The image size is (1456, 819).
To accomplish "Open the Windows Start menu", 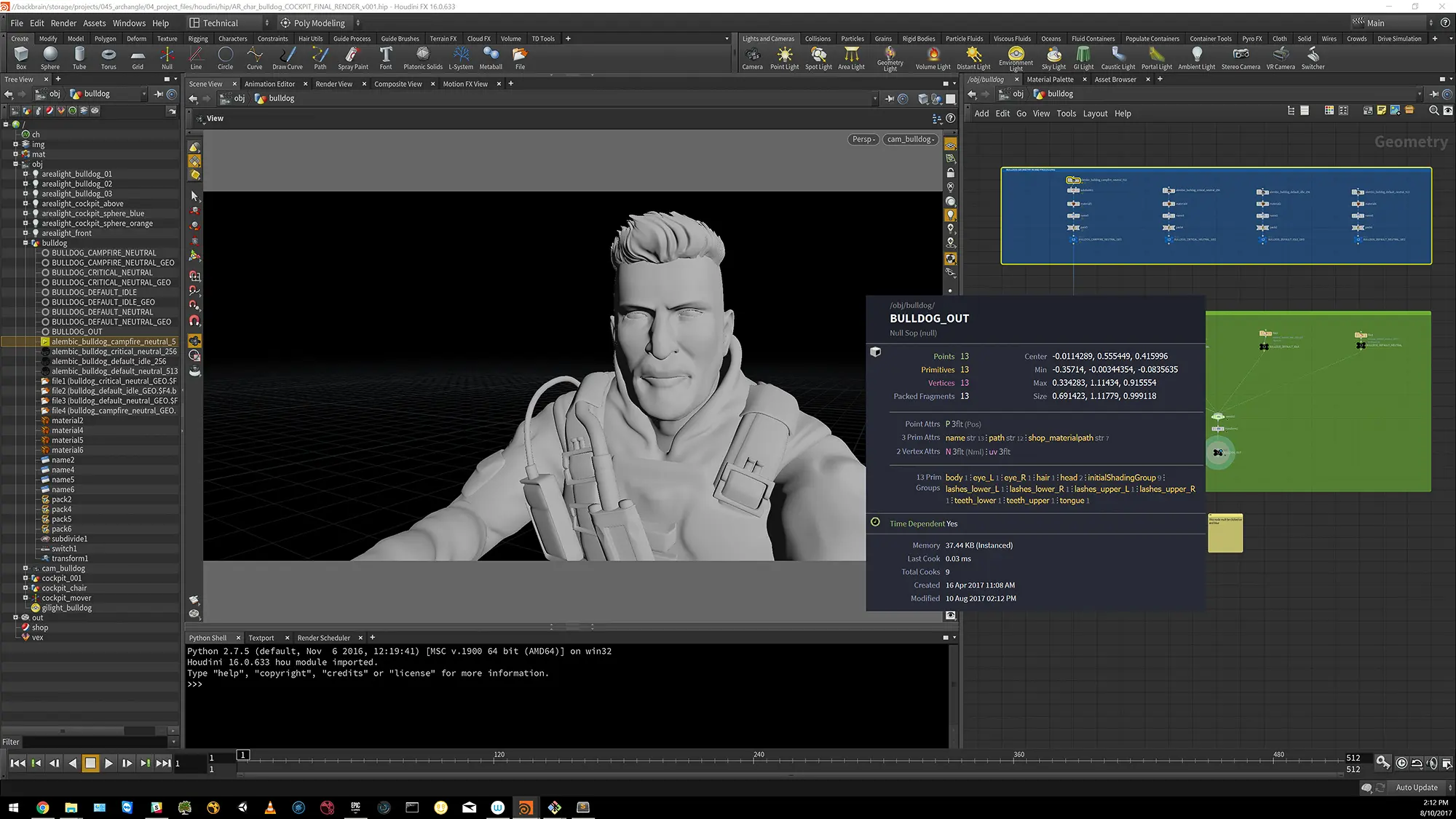I will tap(13, 807).
